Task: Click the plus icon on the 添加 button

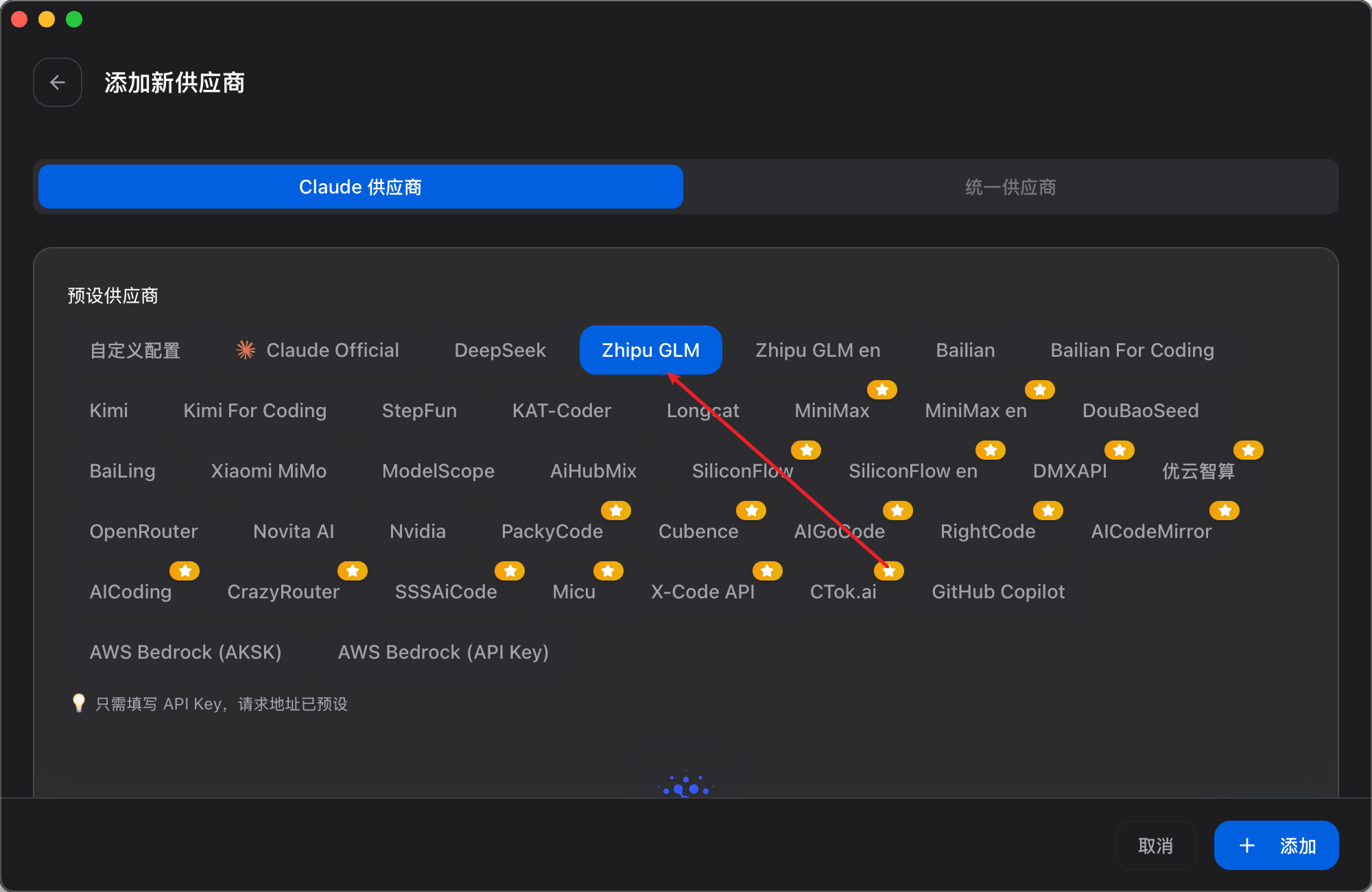Action: [x=1246, y=845]
